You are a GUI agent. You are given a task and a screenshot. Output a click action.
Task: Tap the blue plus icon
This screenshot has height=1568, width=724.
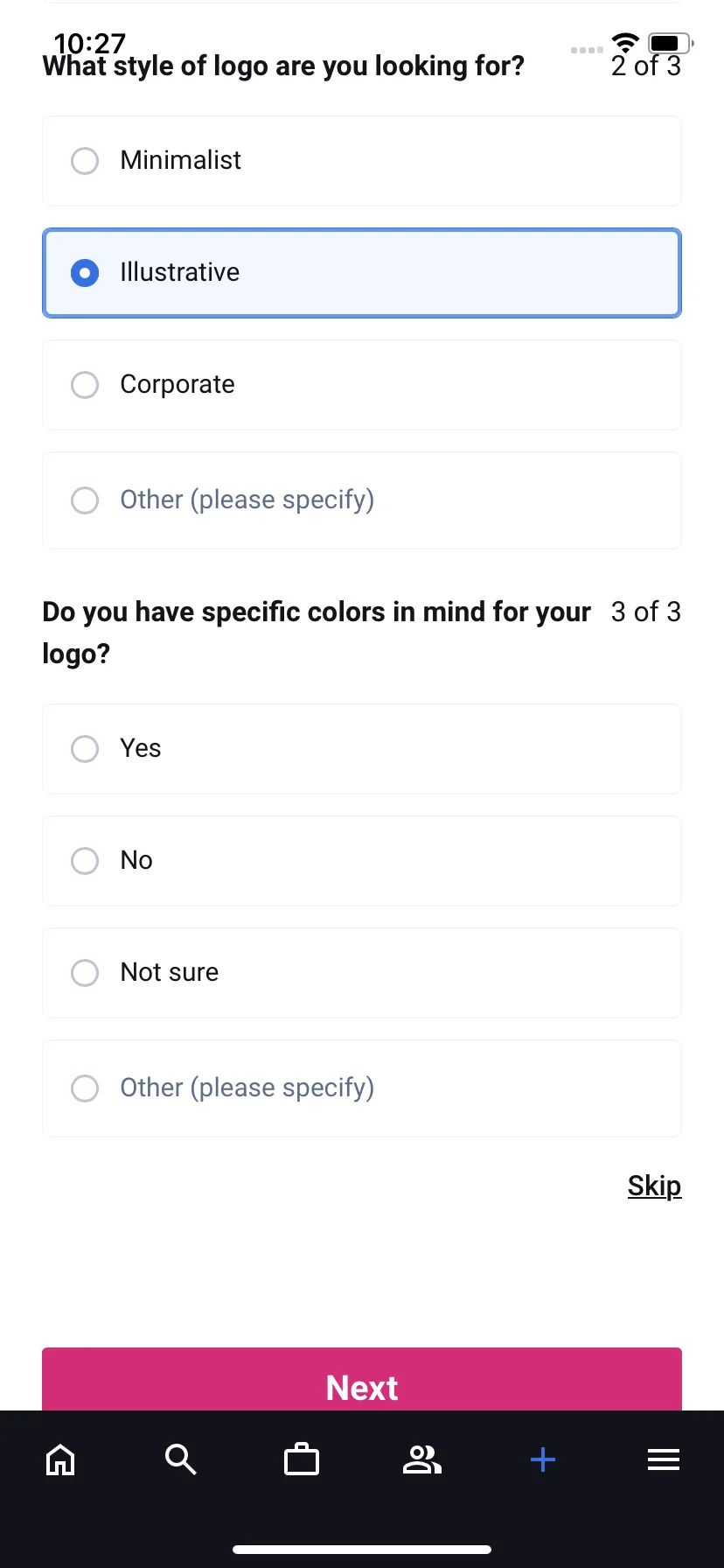543,1459
